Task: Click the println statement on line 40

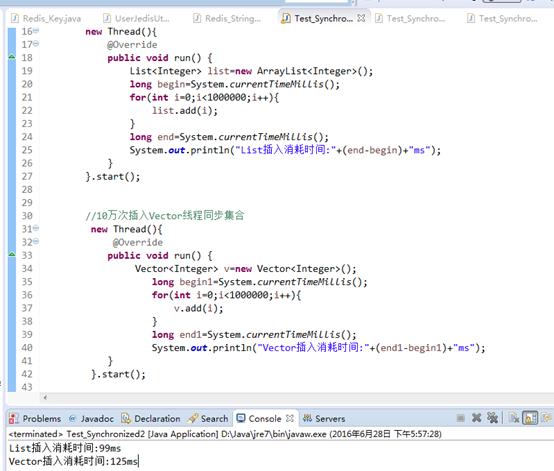Action: (319, 348)
